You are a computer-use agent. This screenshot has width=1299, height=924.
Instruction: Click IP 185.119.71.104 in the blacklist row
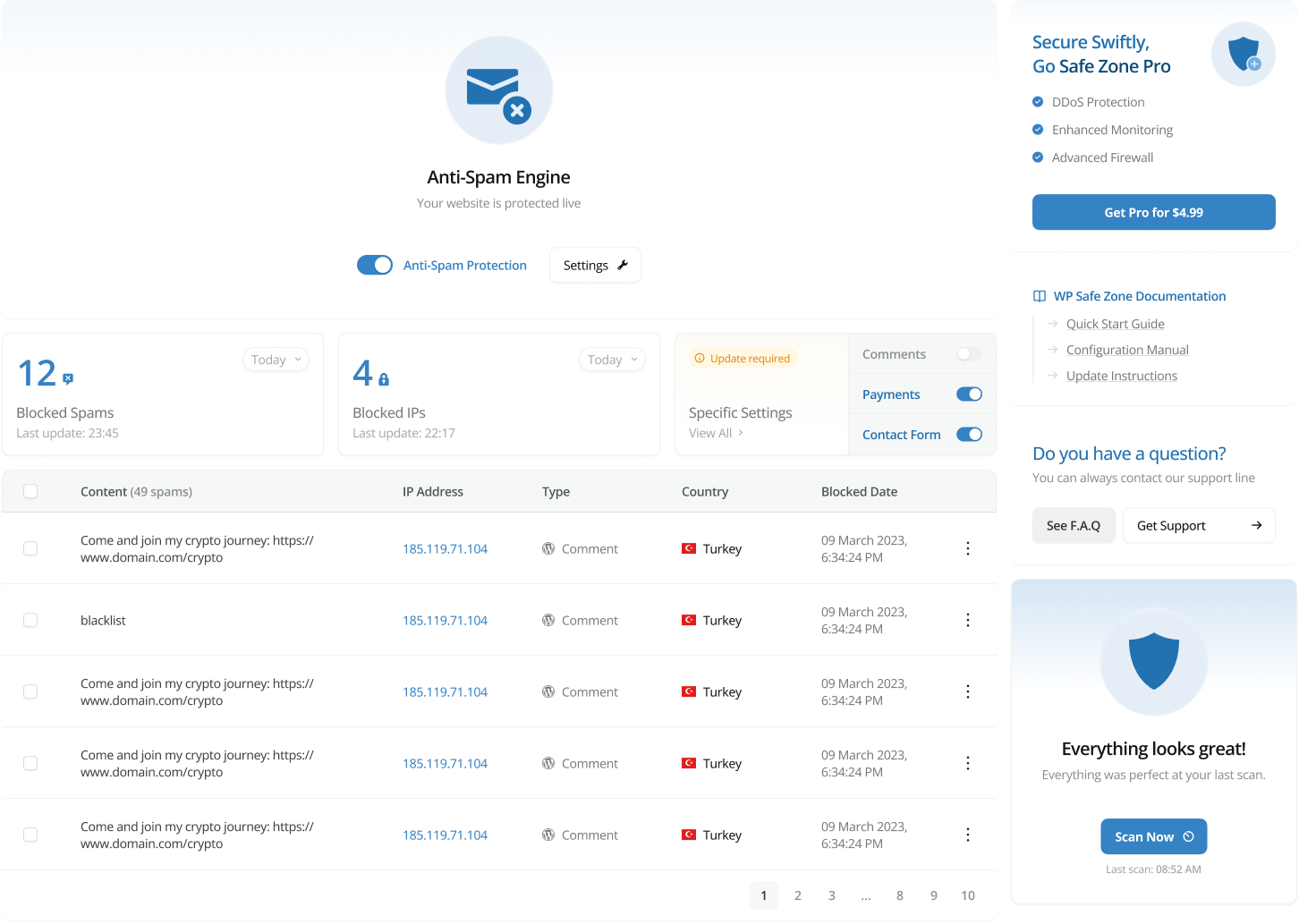tap(445, 620)
